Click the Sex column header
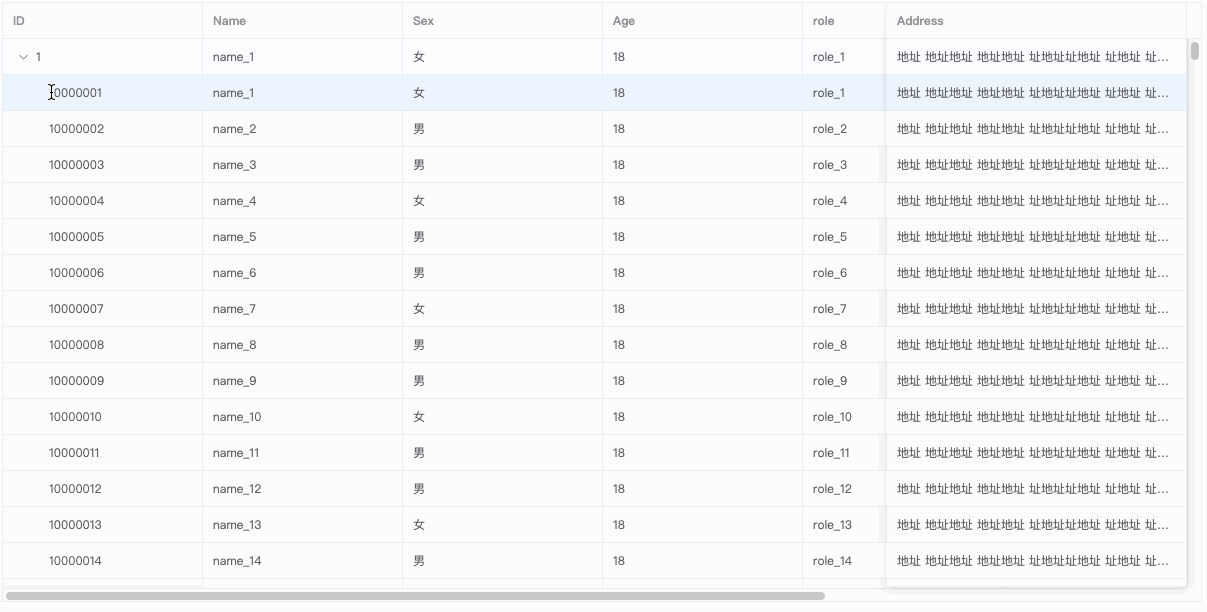This screenshot has height=612, width=1207. [x=502, y=21]
